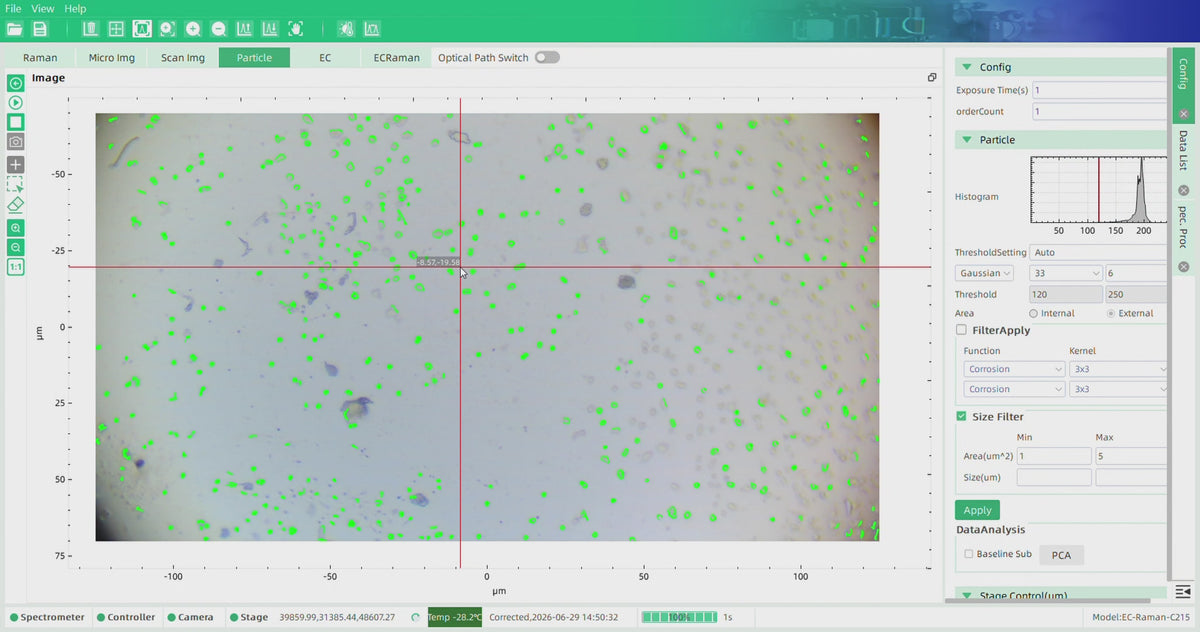Click the trash/delete icon in the top toolbar
This screenshot has width=1200, height=632.
coord(90,29)
